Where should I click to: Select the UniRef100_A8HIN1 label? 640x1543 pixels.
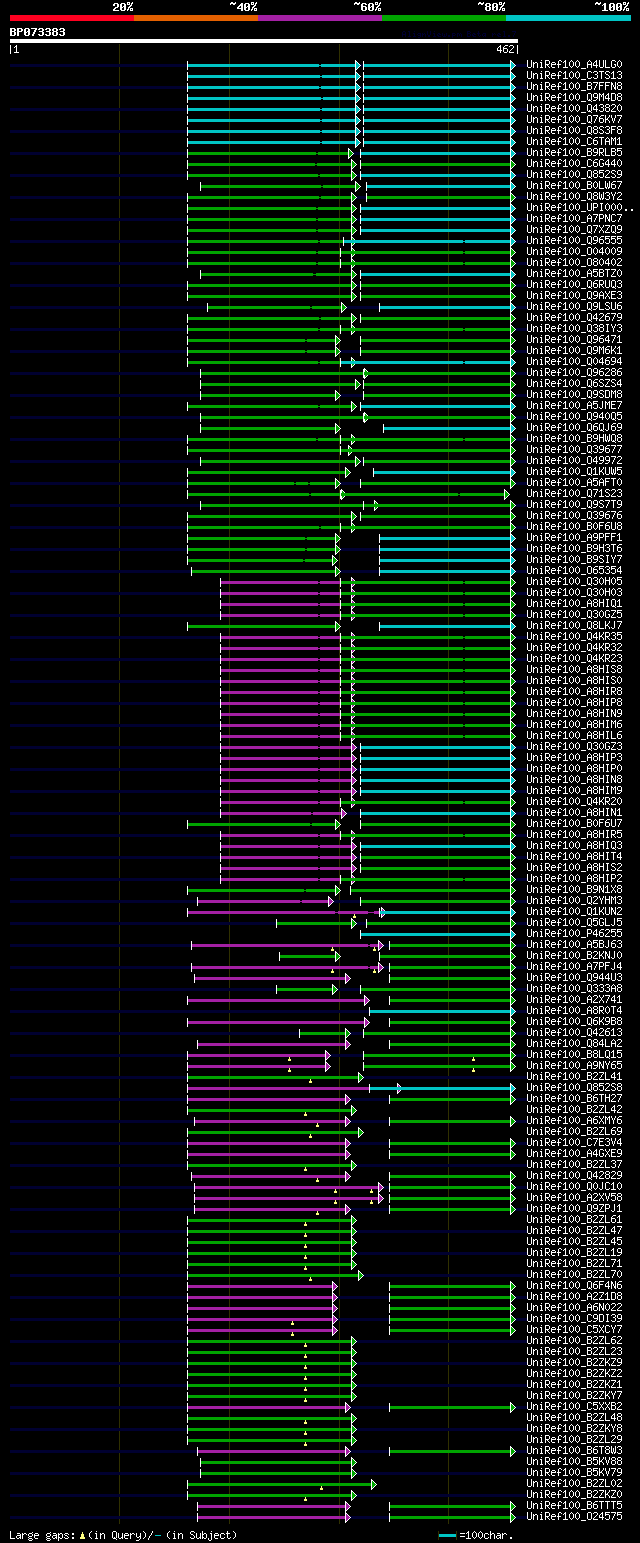pyautogui.click(x=574, y=812)
